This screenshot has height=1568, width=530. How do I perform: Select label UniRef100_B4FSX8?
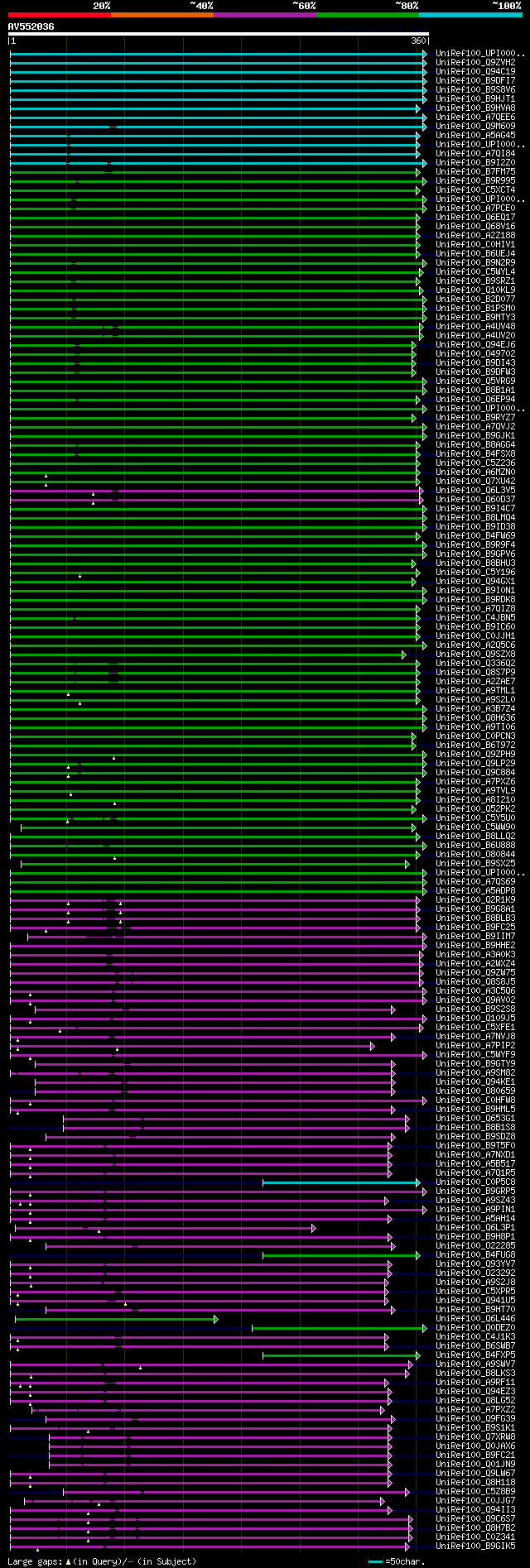pos(475,453)
